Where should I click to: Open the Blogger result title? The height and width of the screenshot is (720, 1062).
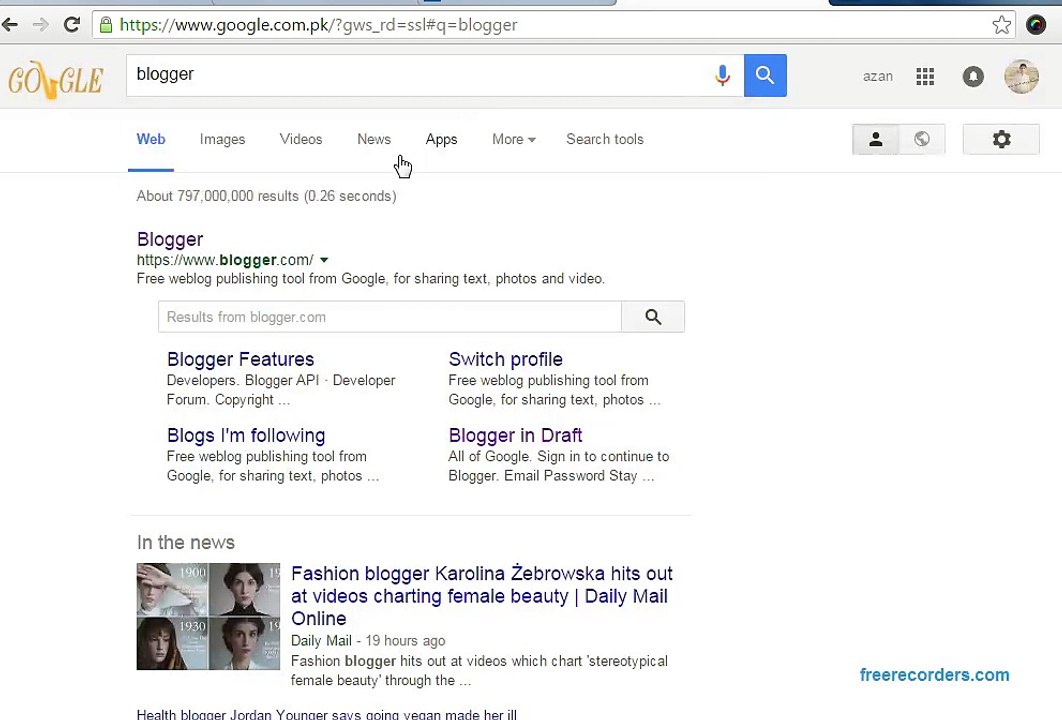170,239
